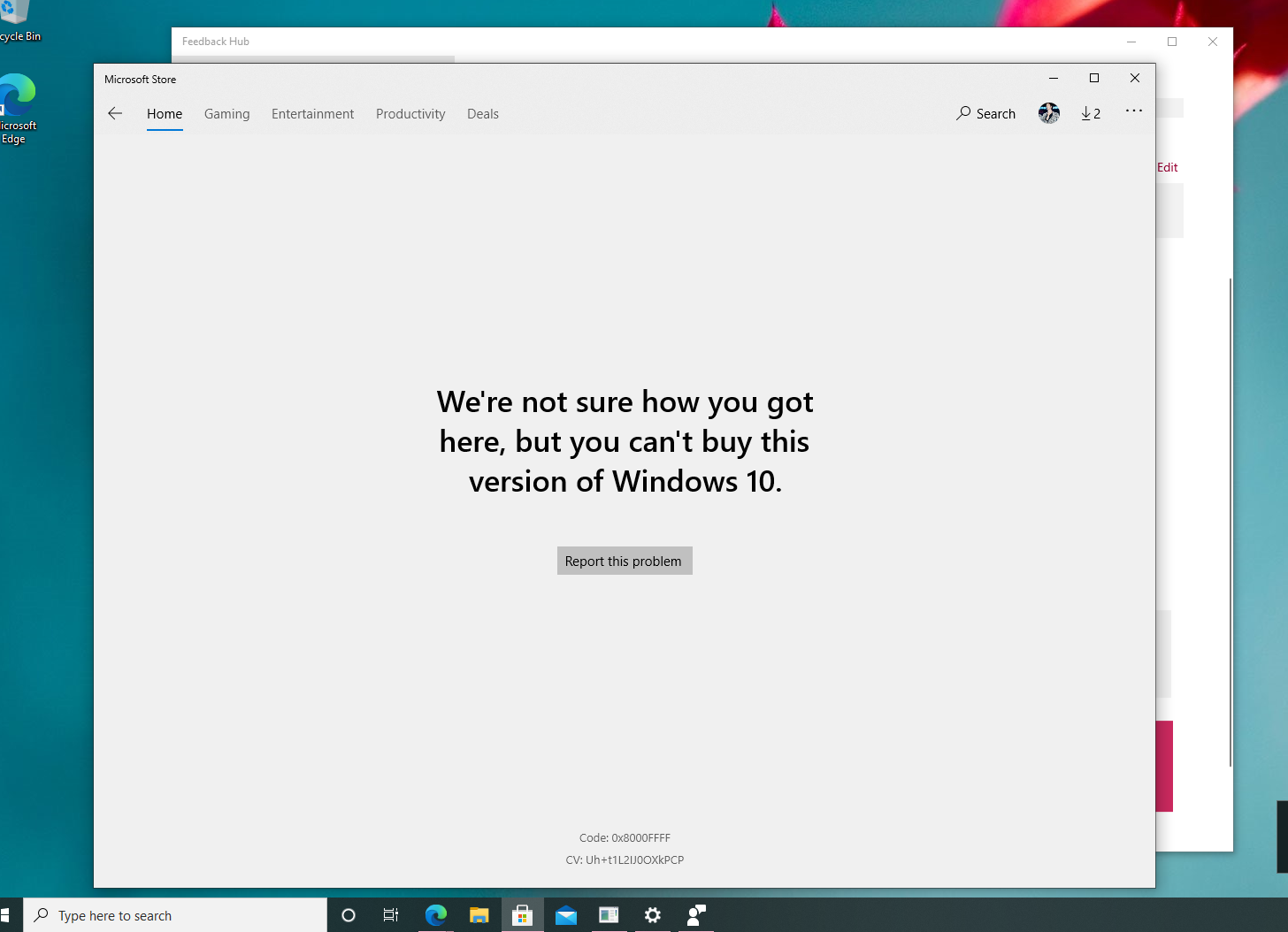
Task: Open Search in Microsoft Store
Action: pos(985,113)
